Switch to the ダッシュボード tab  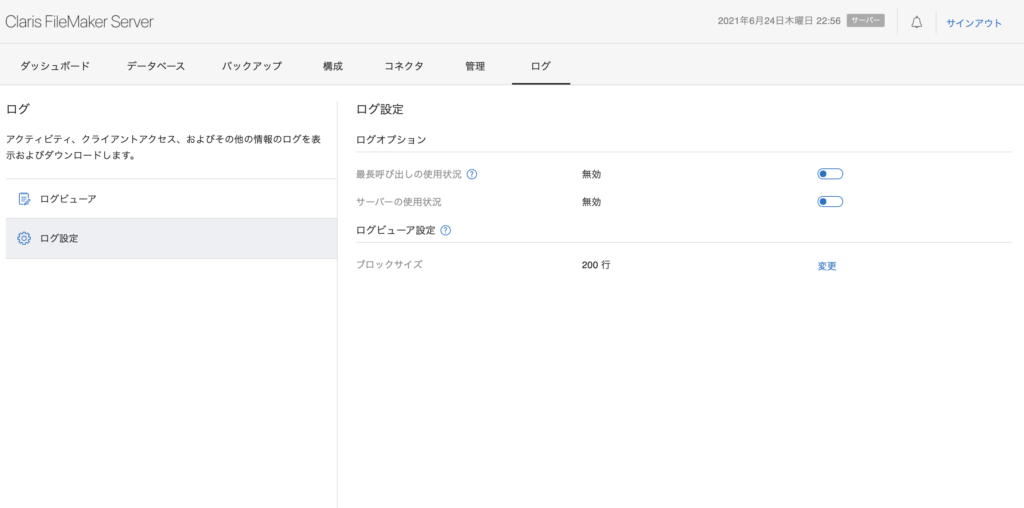55,66
